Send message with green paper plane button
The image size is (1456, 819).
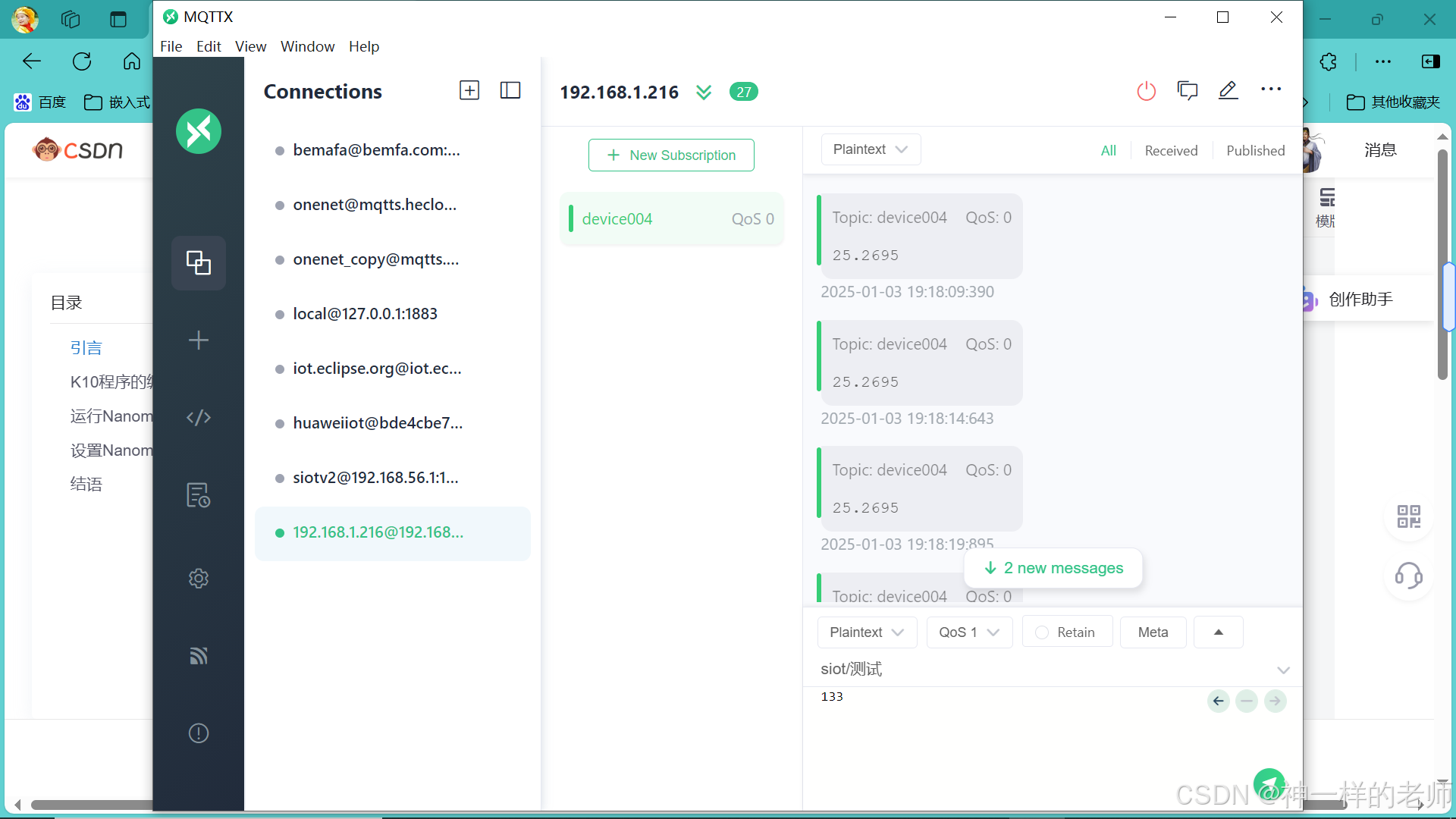[x=1269, y=783]
